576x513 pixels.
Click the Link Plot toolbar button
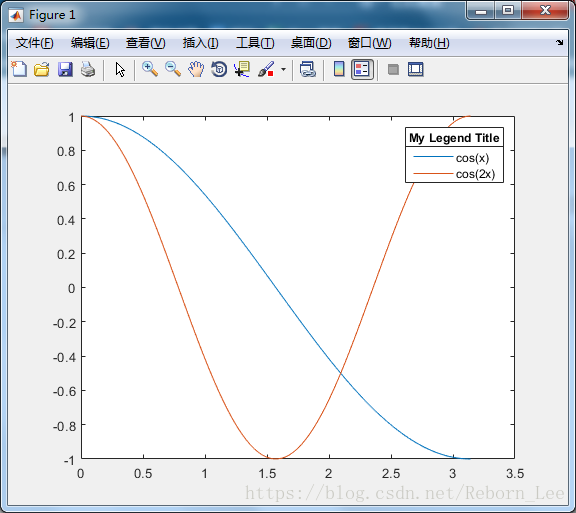tap(307, 69)
